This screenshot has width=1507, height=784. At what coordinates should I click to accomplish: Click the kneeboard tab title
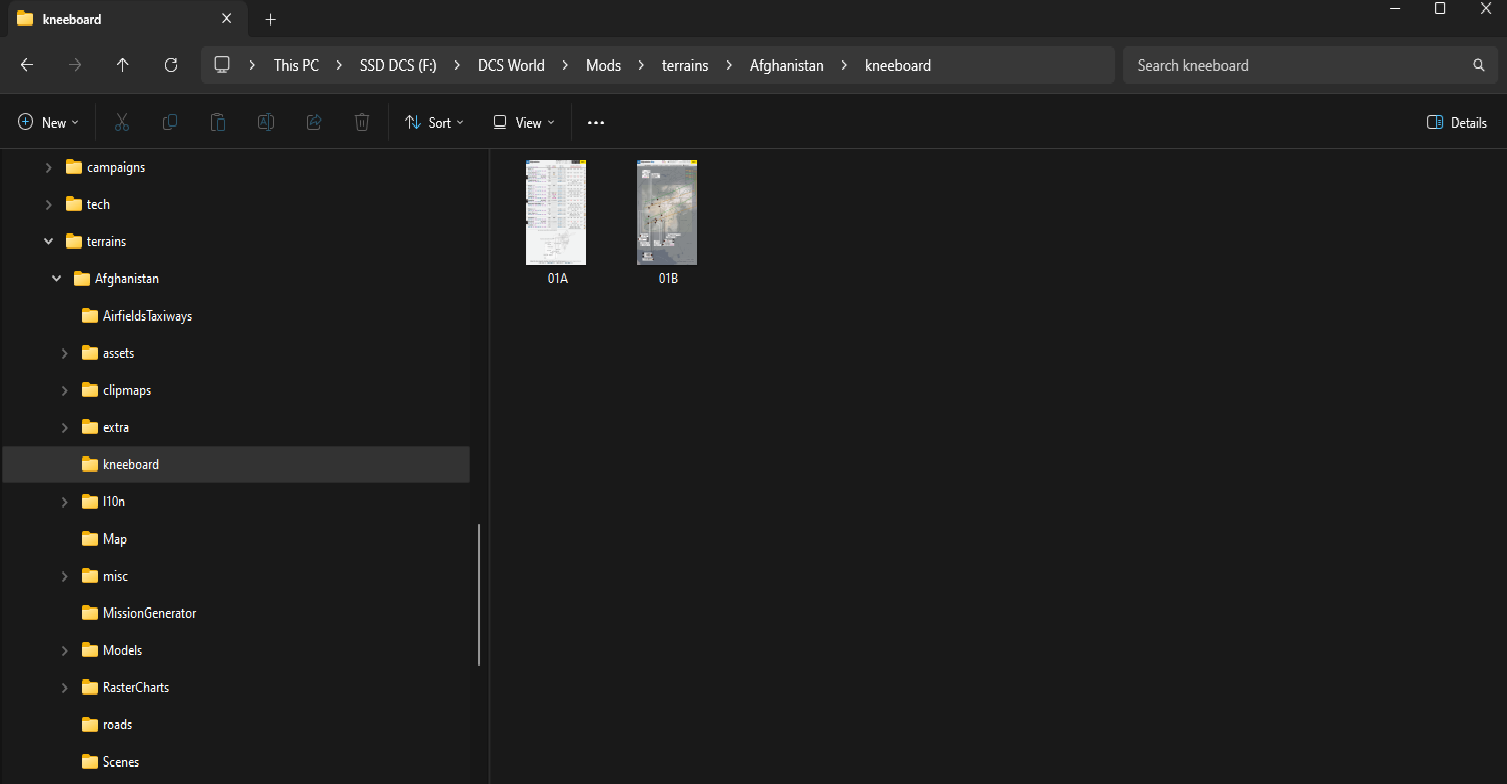pyautogui.click(x=72, y=19)
